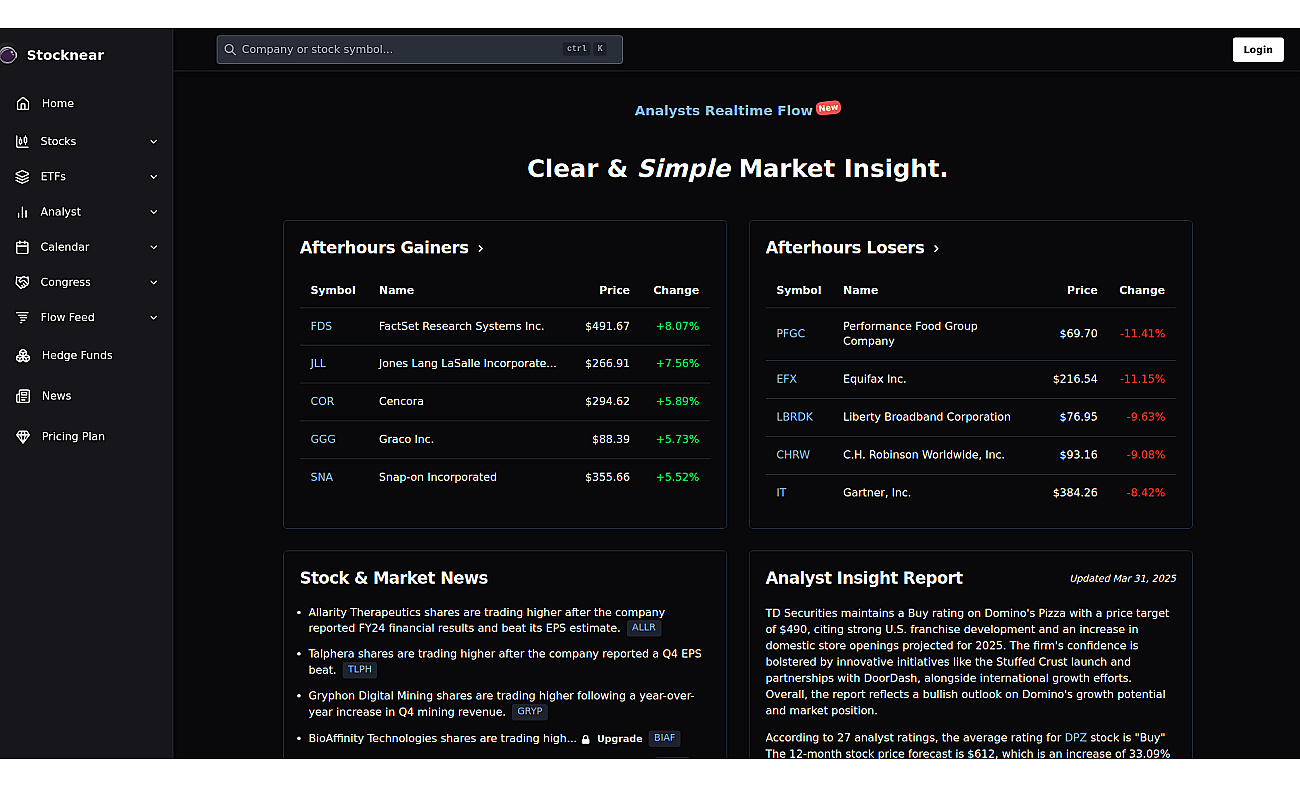The width and height of the screenshot is (1300, 788).
Task: Click the Stocknear logo icon
Action: pos(8,55)
